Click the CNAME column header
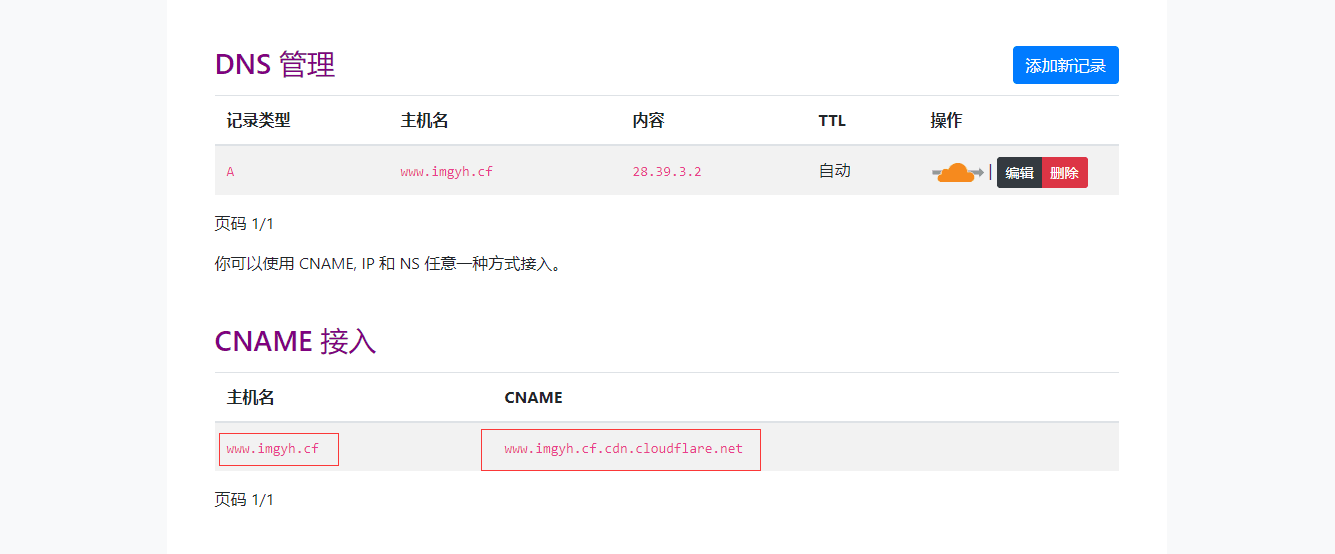Image resolution: width=1335 pixels, height=554 pixels. click(x=533, y=397)
